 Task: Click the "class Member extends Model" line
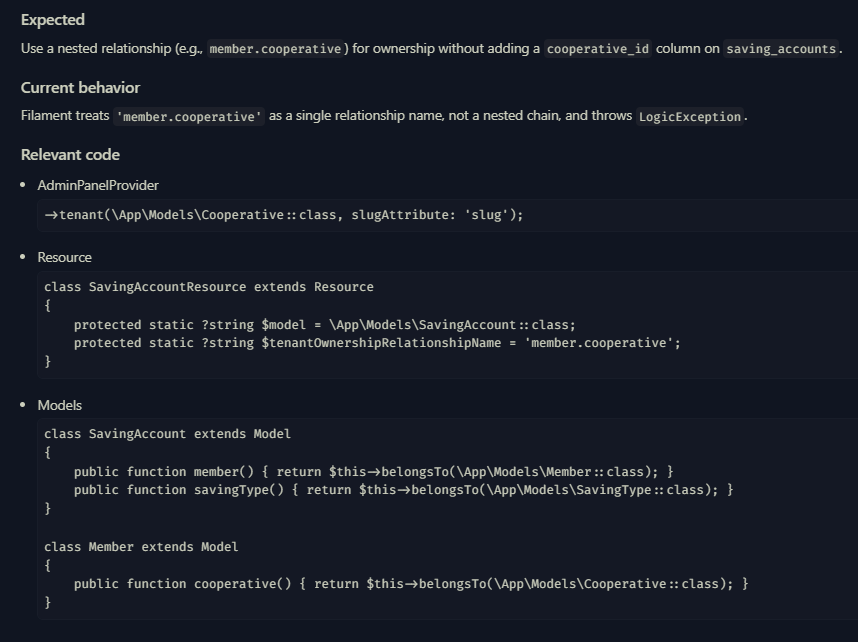click(141, 547)
